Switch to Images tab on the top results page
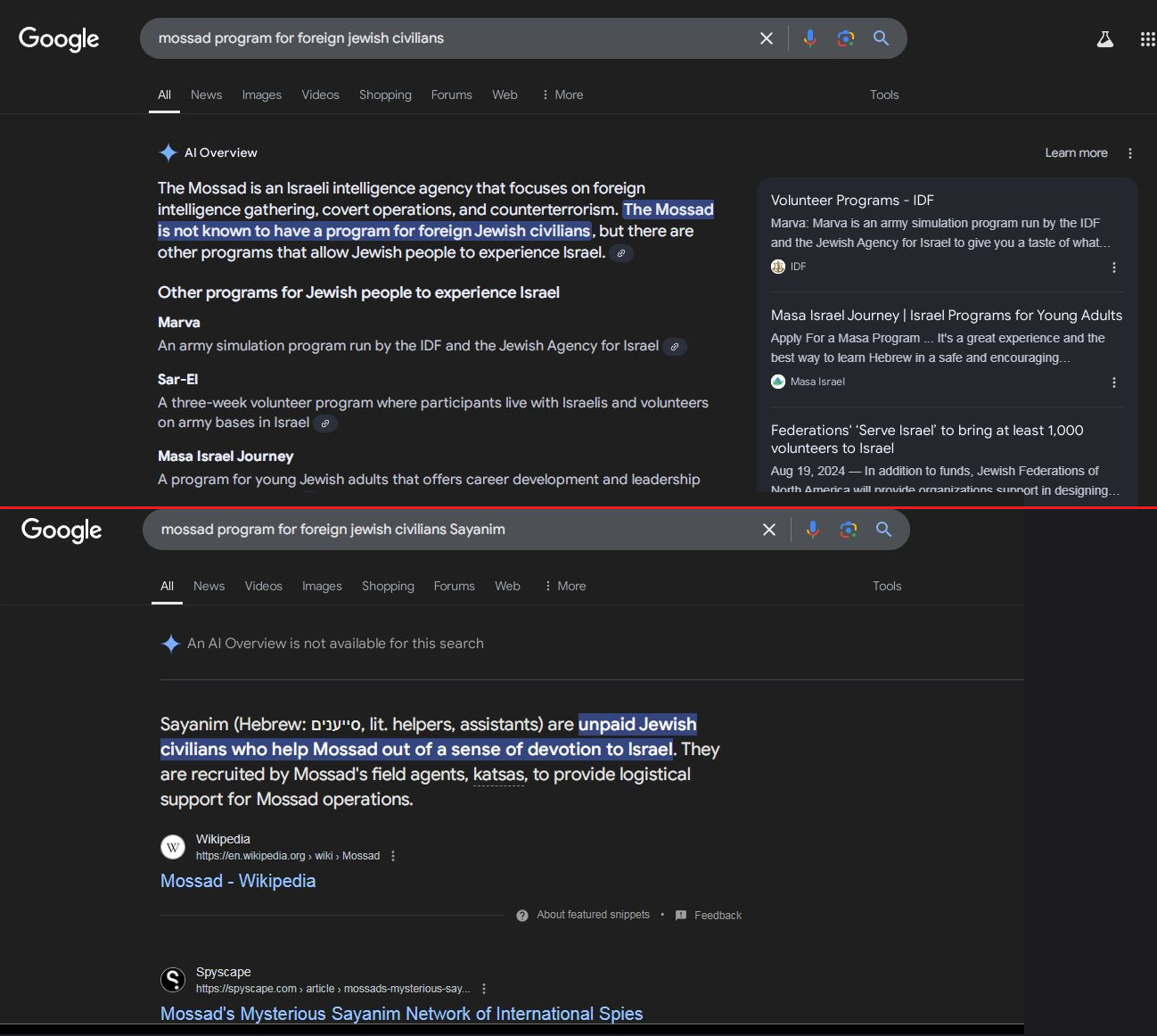Screen dimensions: 1157x1036 tap(262, 95)
